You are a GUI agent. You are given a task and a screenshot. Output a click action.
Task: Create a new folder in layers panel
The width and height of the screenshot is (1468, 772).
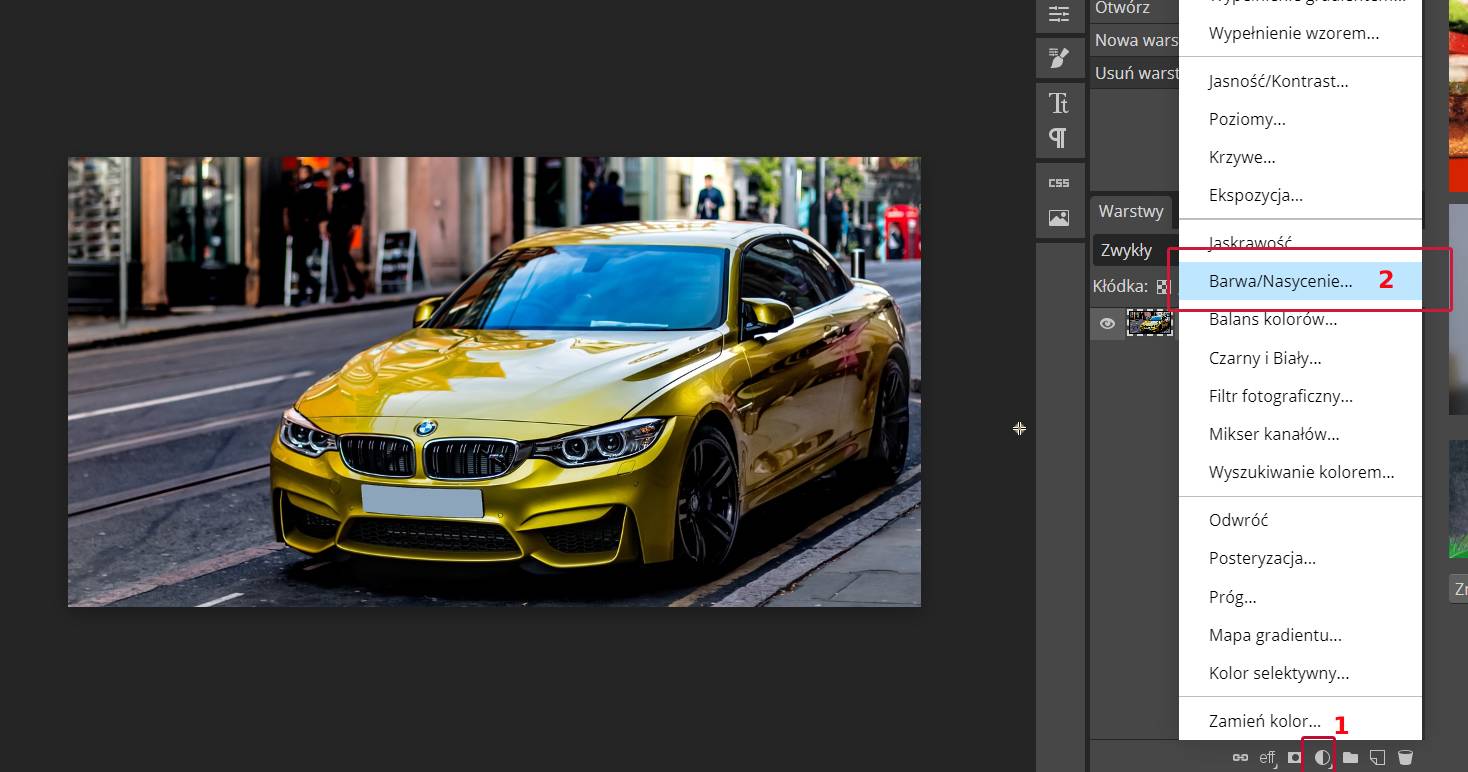[x=1350, y=758]
